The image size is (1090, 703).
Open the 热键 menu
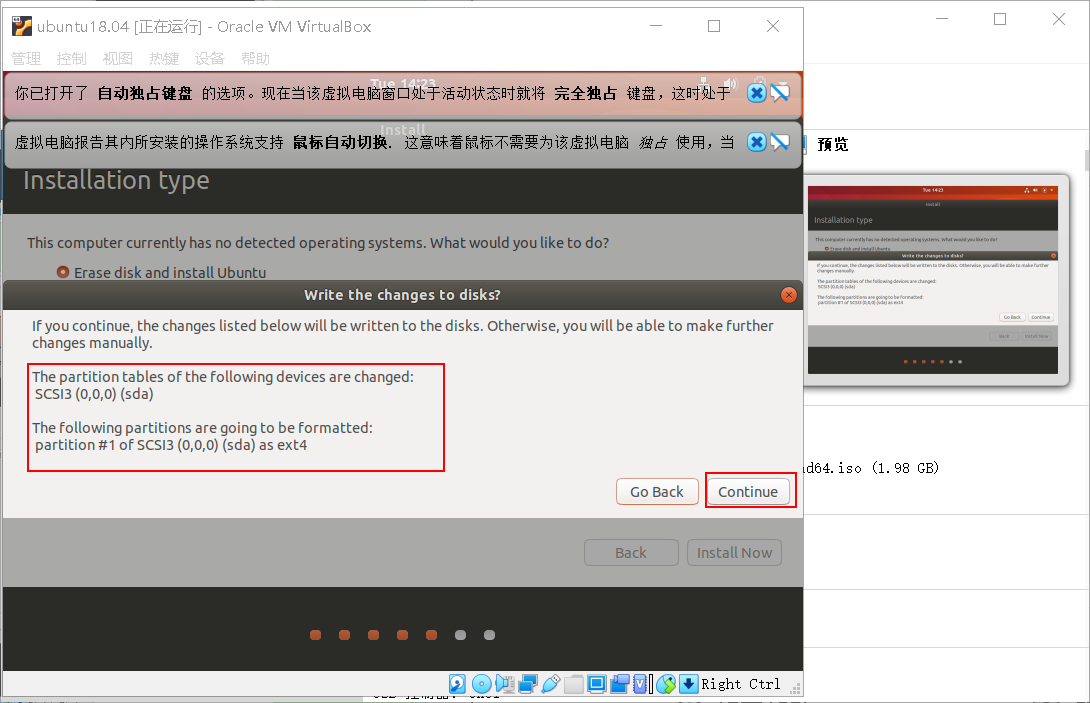point(164,58)
